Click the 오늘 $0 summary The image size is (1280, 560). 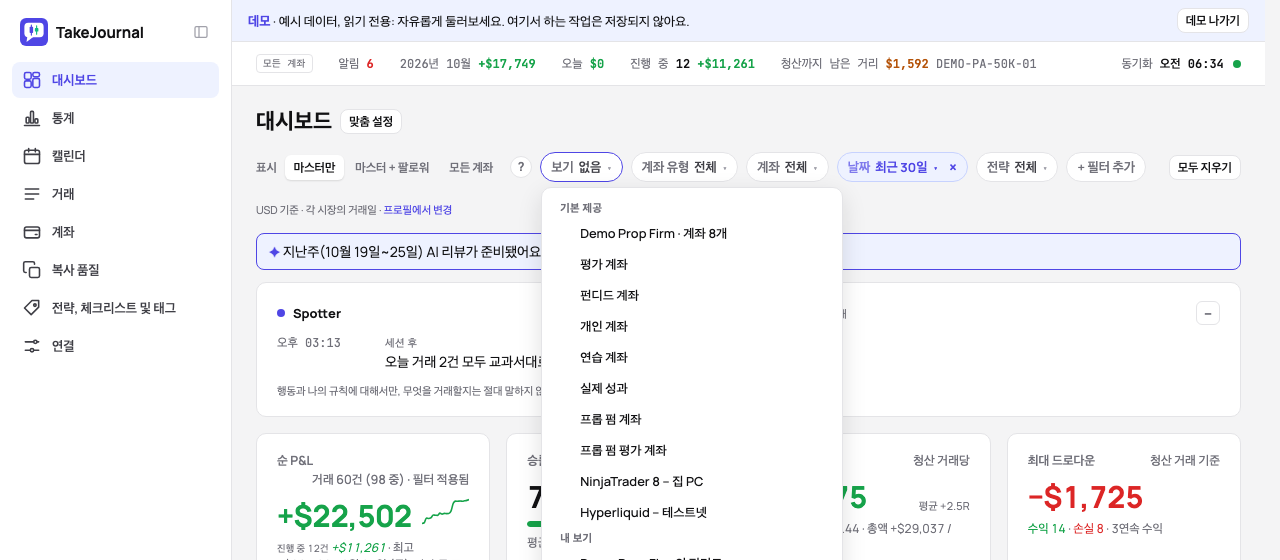(583, 64)
